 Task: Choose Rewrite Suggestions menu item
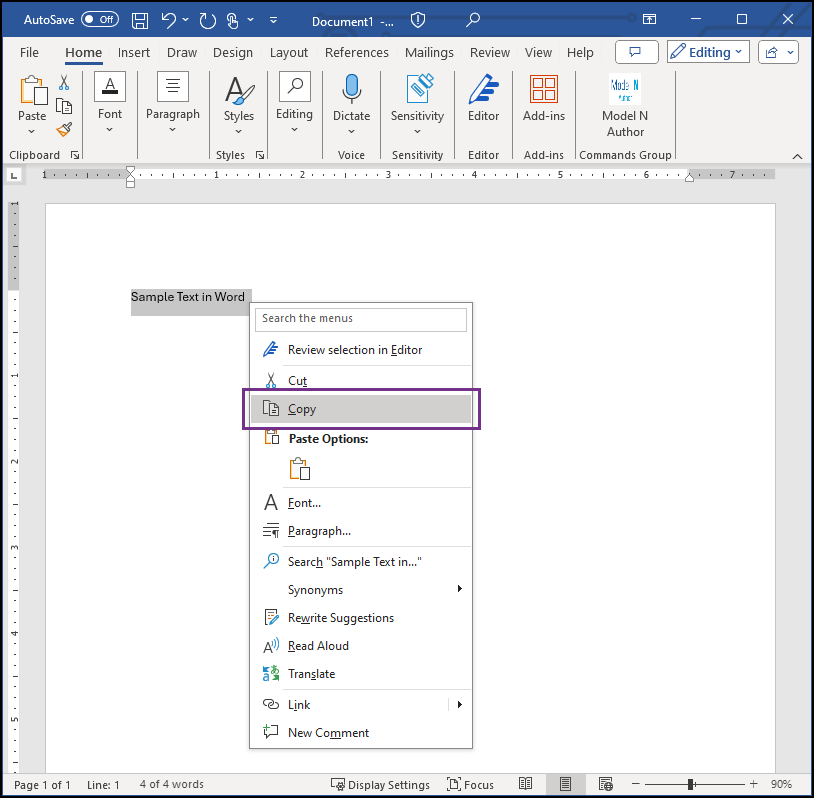pyautogui.click(x=361, y=618)
